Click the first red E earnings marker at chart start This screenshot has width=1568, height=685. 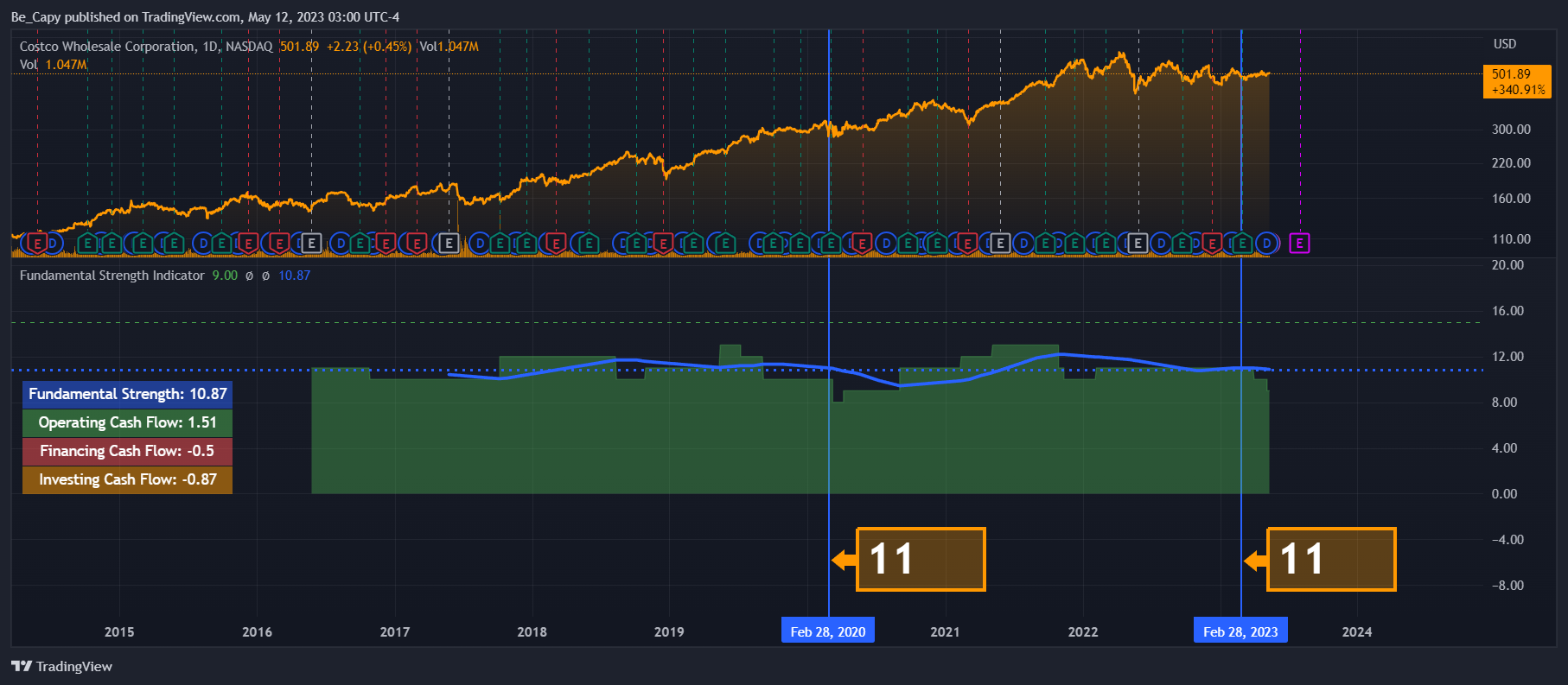[36, 244]
